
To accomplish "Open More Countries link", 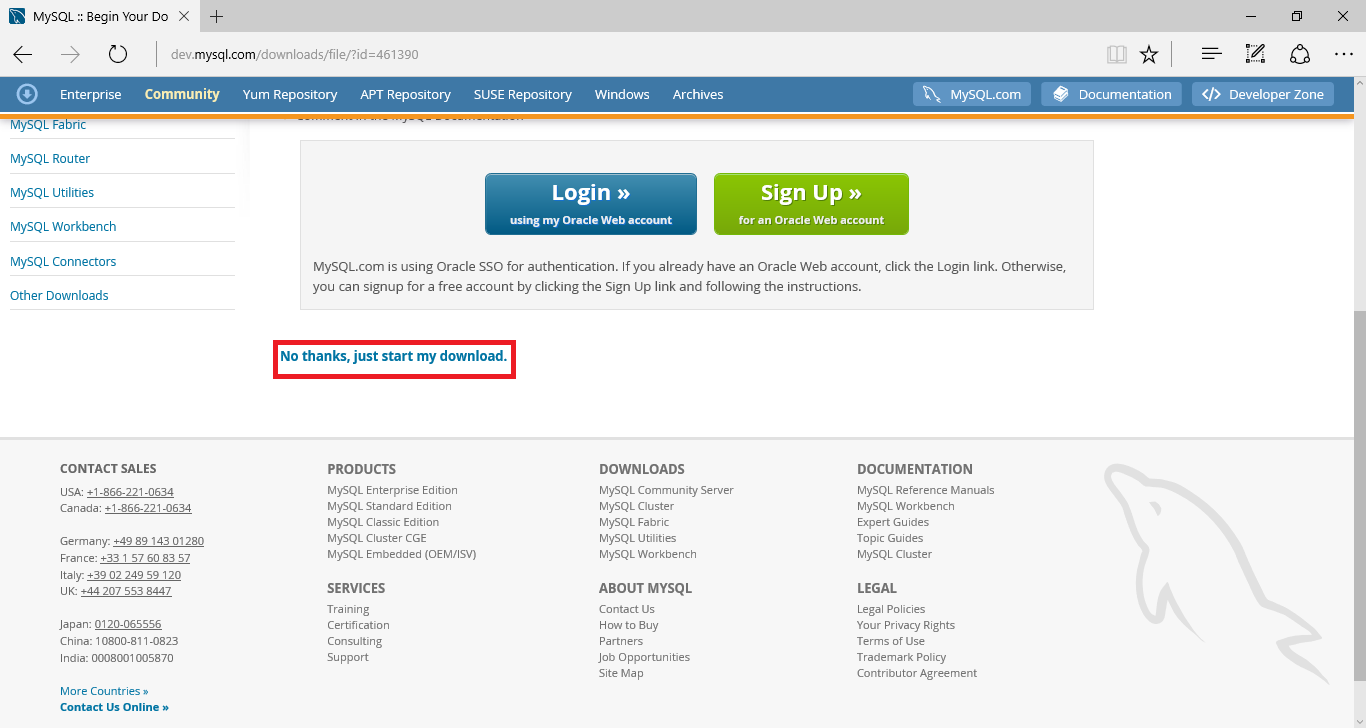I will (104, 691).
